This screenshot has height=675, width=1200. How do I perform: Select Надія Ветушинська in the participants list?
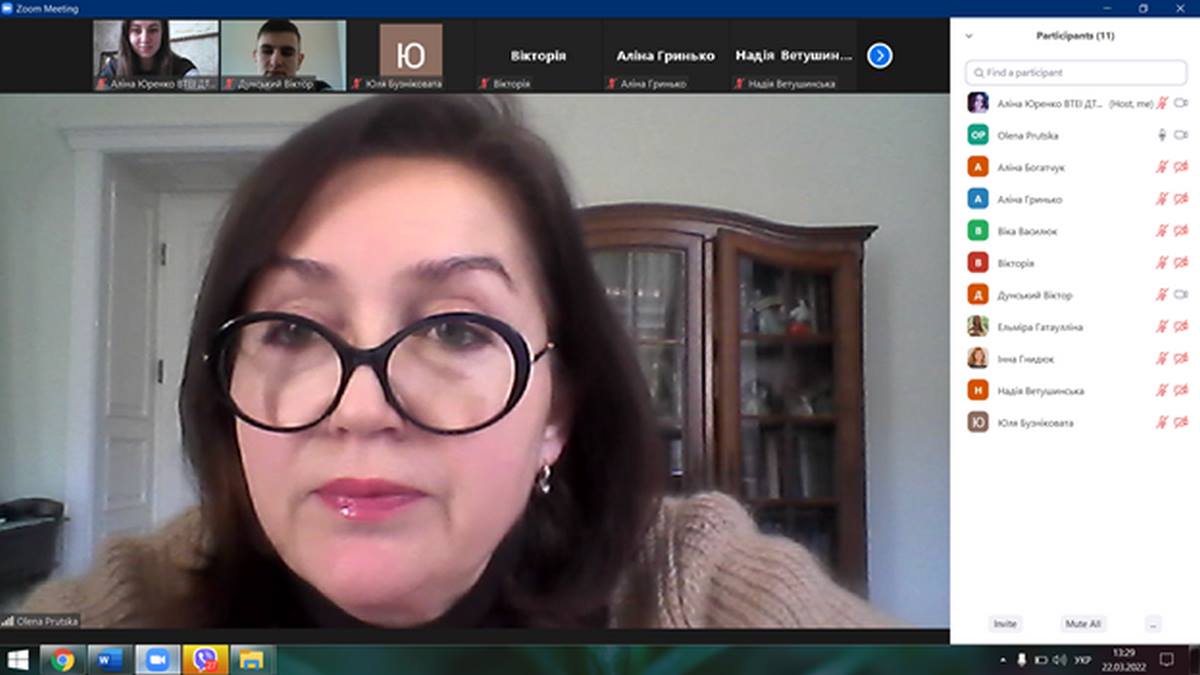click(x=1040, y=391)
